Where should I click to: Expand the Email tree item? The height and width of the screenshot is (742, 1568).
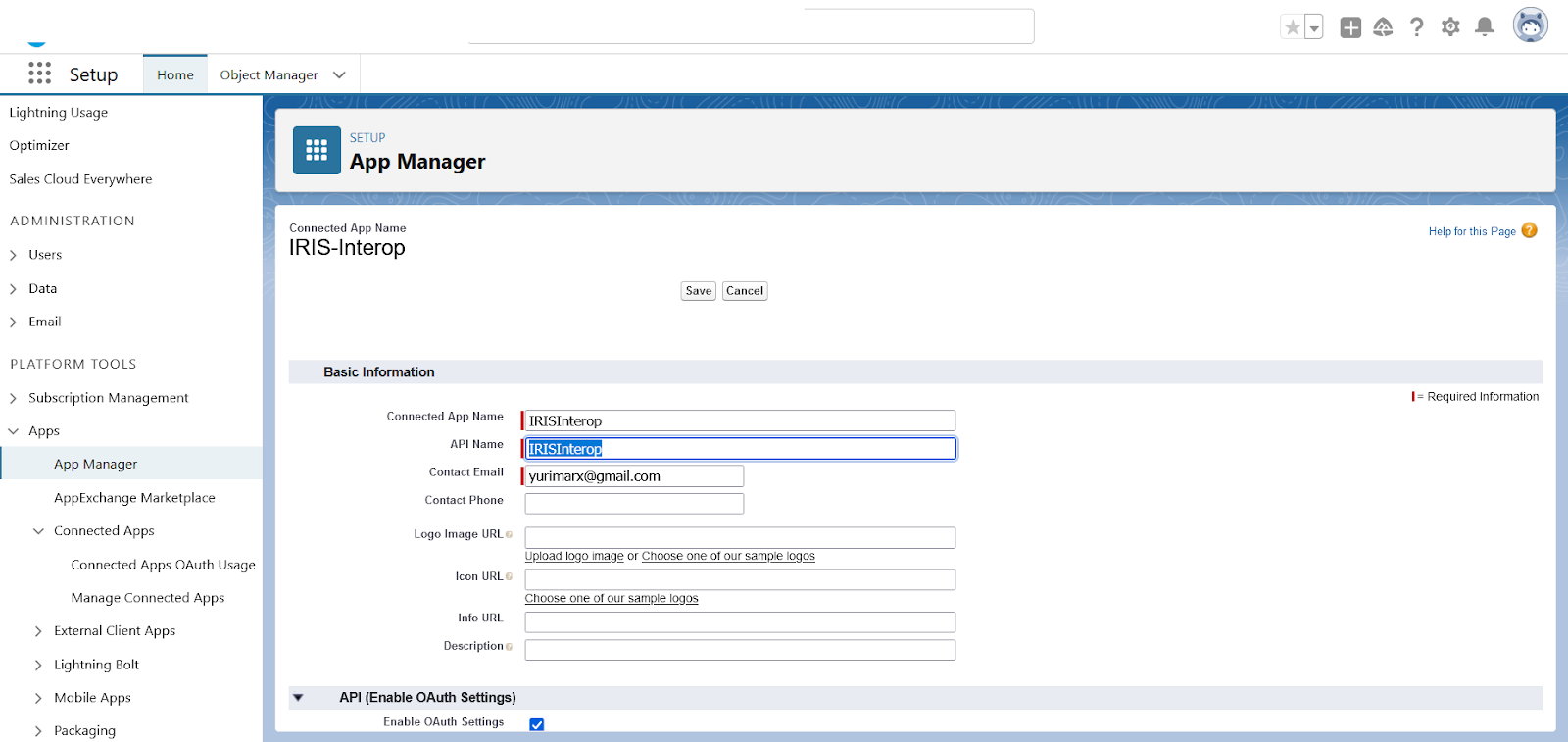pos(13,322)
